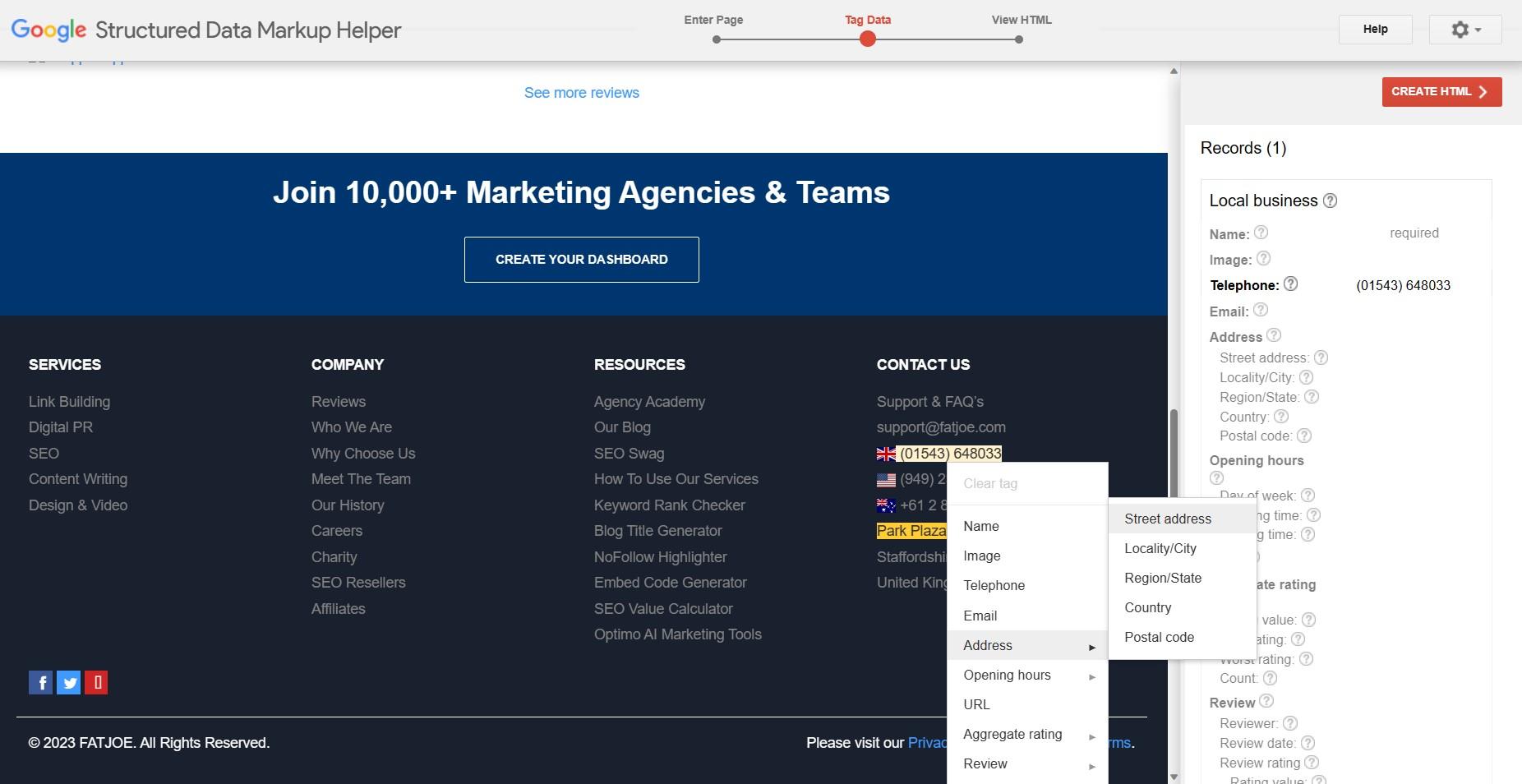The height and width of the screenshot is (784, 1522).
Task: Click the Local business help icon
Action: coord(1330,200)
